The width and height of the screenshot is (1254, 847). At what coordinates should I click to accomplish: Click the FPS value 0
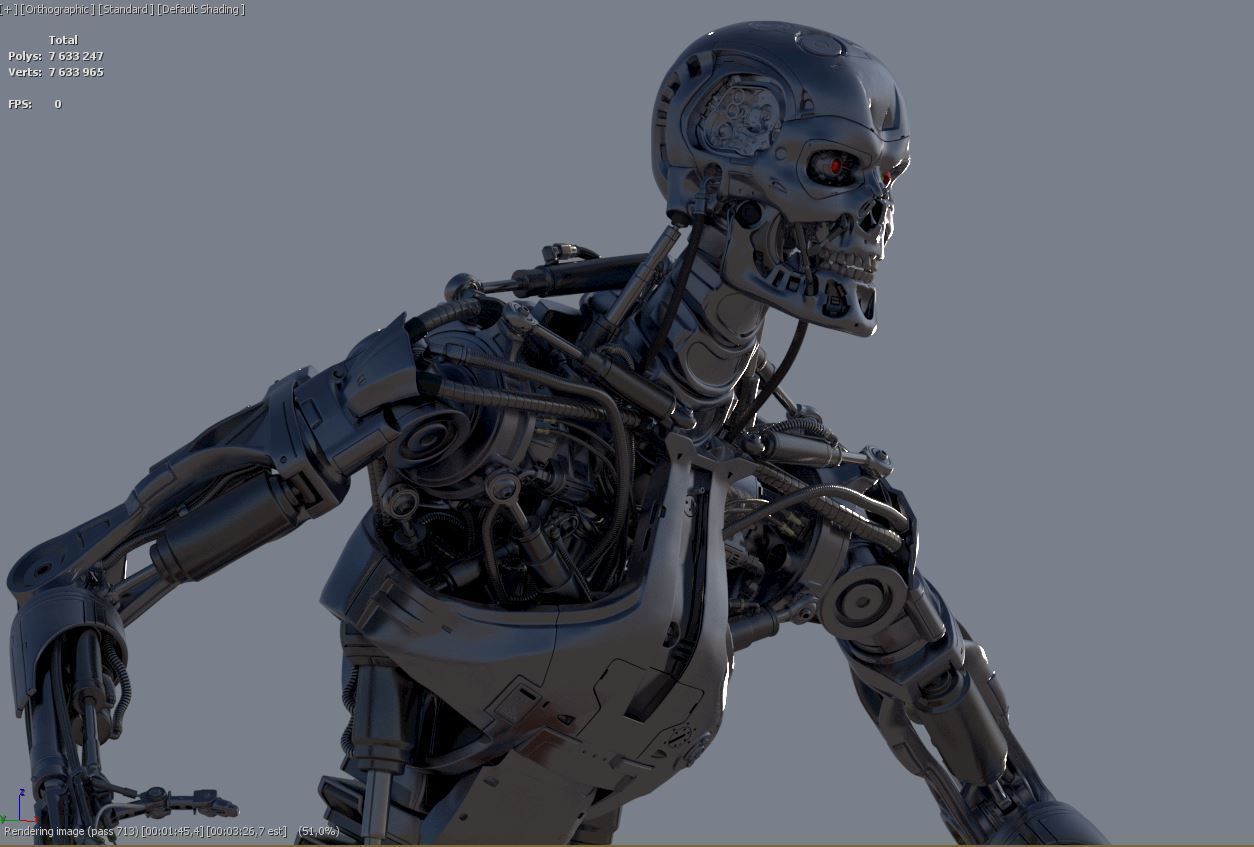point(58,104)
